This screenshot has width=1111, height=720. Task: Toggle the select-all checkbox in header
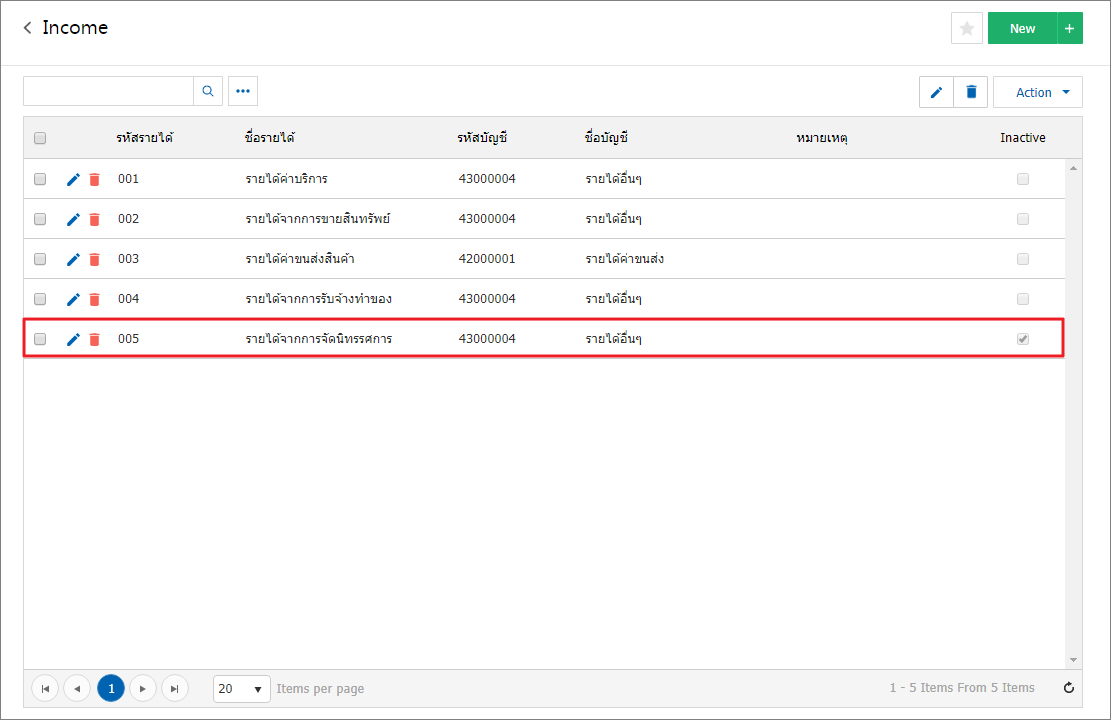point(40,138)
